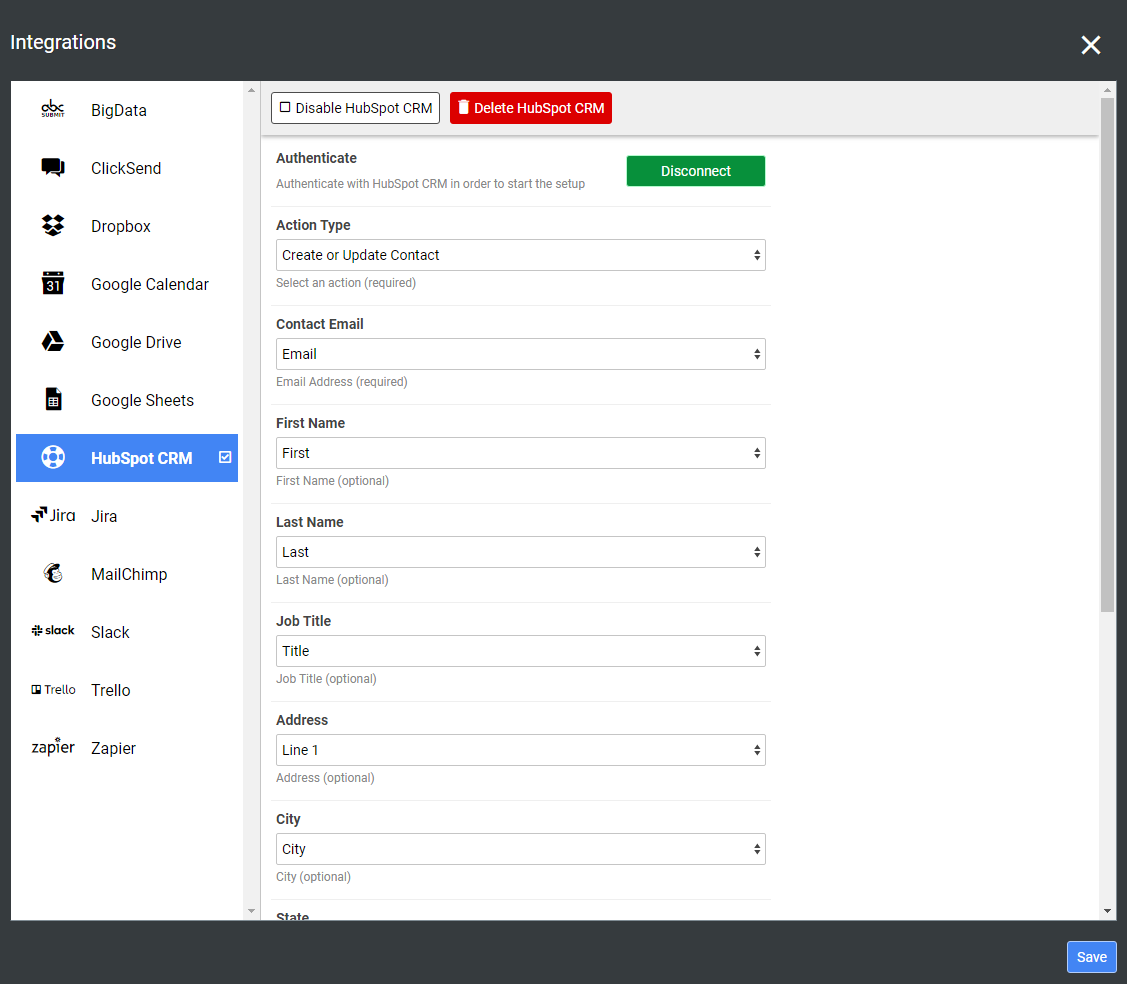Click the 'City (optional)' hint text
The height and width of the screenshot is (984, 1127).
[313, 876]
